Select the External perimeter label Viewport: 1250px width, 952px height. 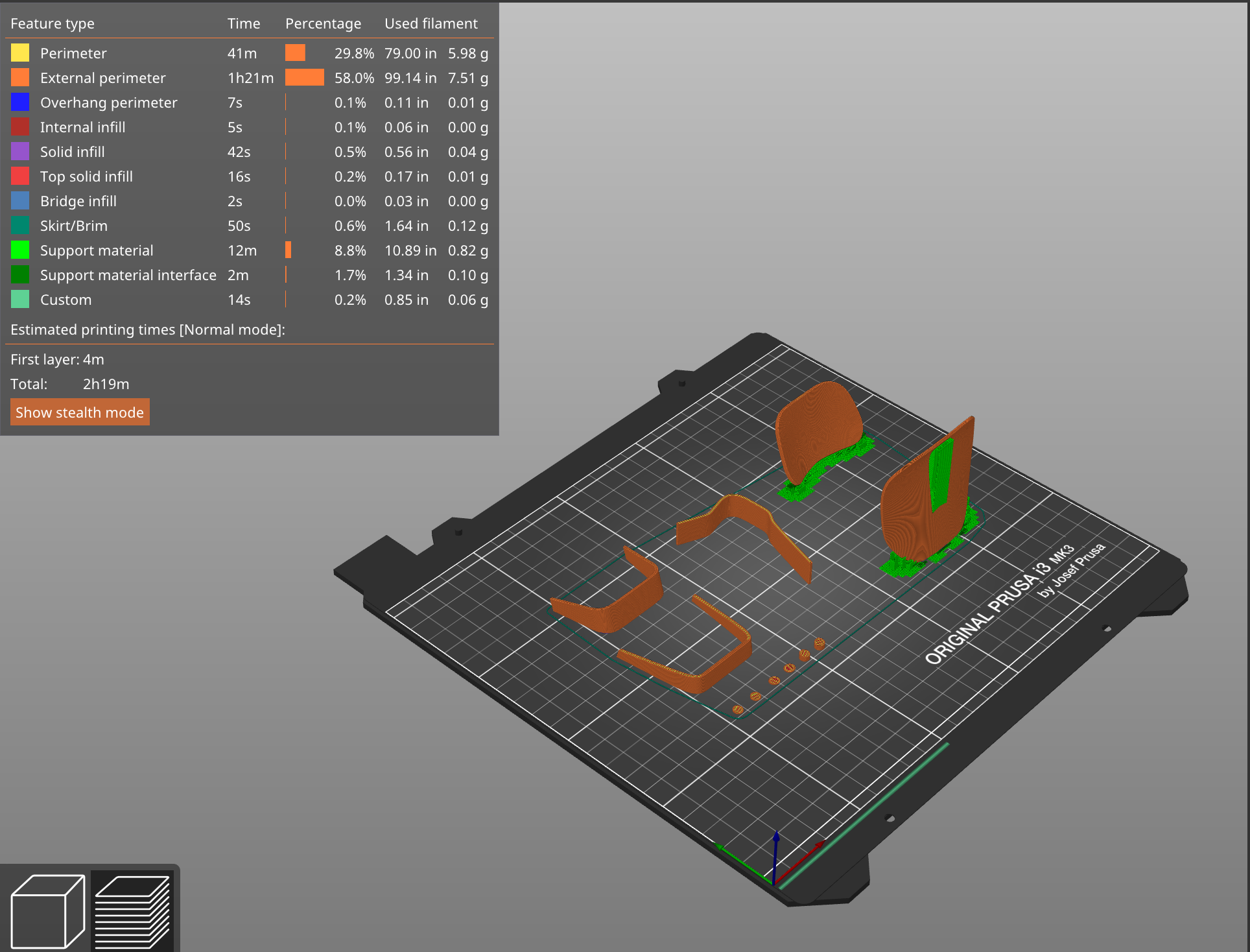102,78
